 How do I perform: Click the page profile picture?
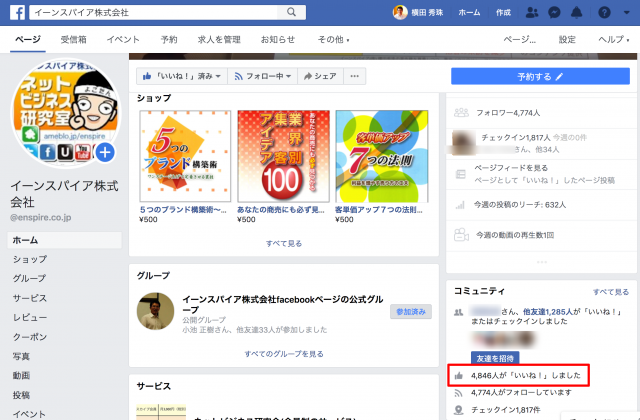coord(65,112)
